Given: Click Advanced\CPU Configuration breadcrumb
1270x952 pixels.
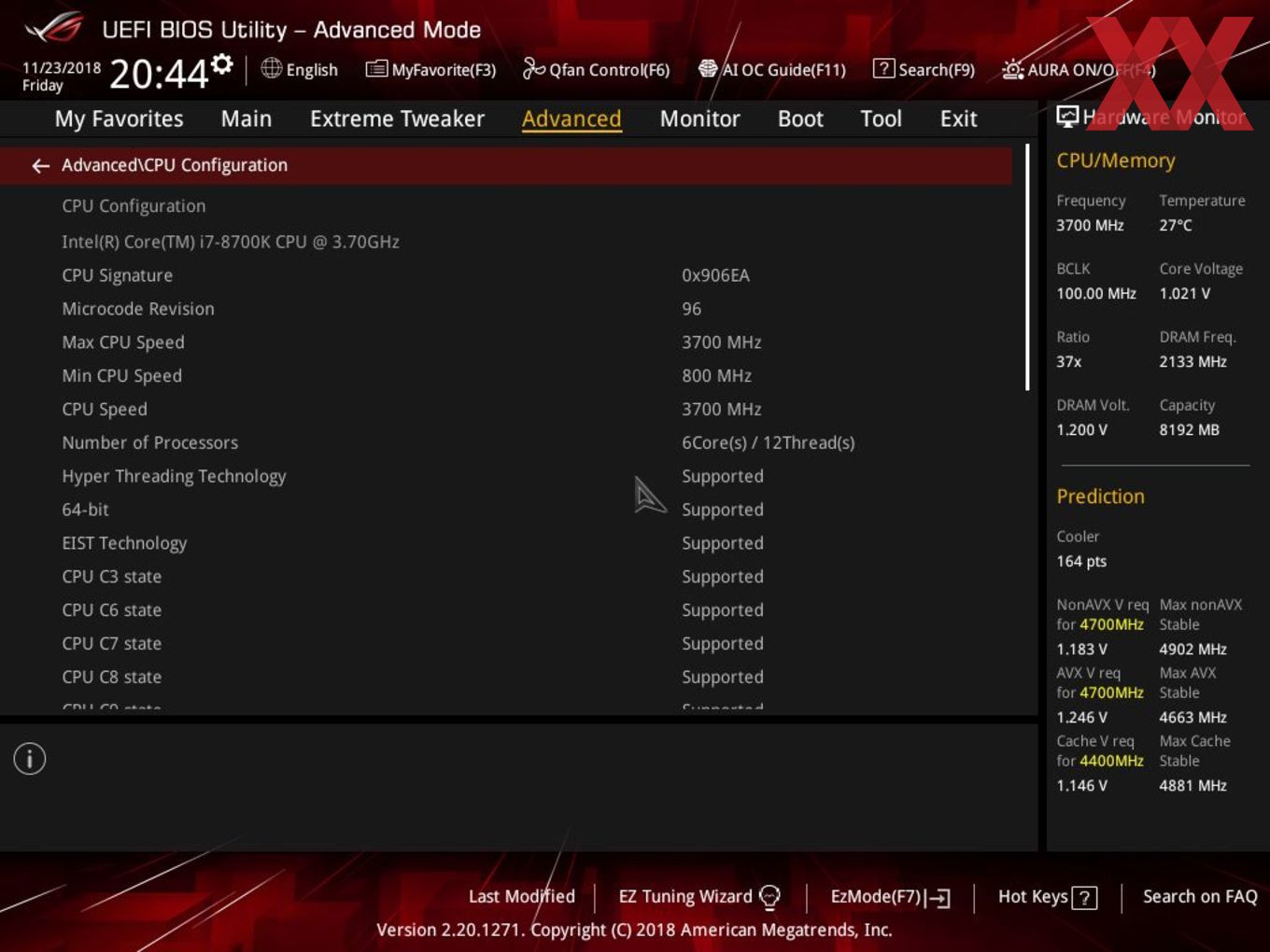Looking at the screenshot, I should pyautogui.click(x=175, y=165).
